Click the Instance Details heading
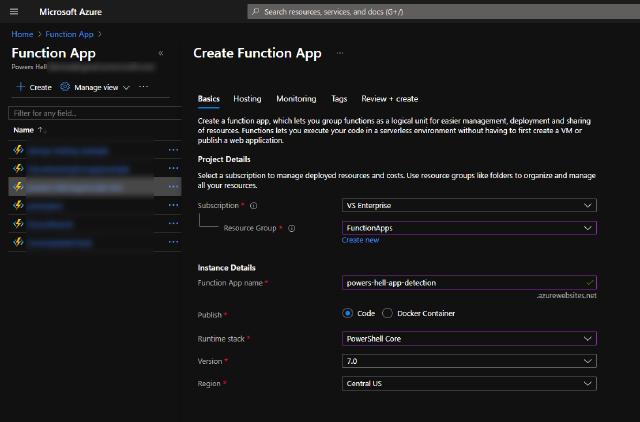The width and height of the screenshot is (640, 422). (227, 268)
